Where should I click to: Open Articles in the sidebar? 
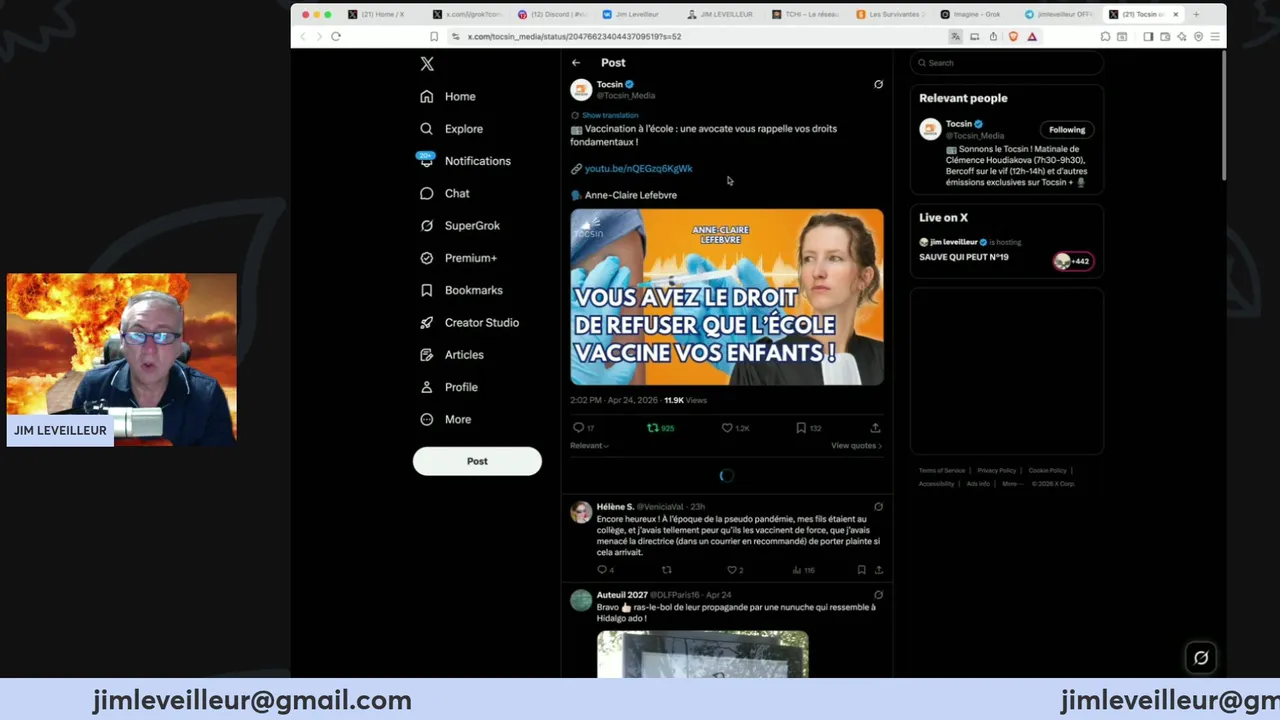pyautogui.click(x=452, y=355)
